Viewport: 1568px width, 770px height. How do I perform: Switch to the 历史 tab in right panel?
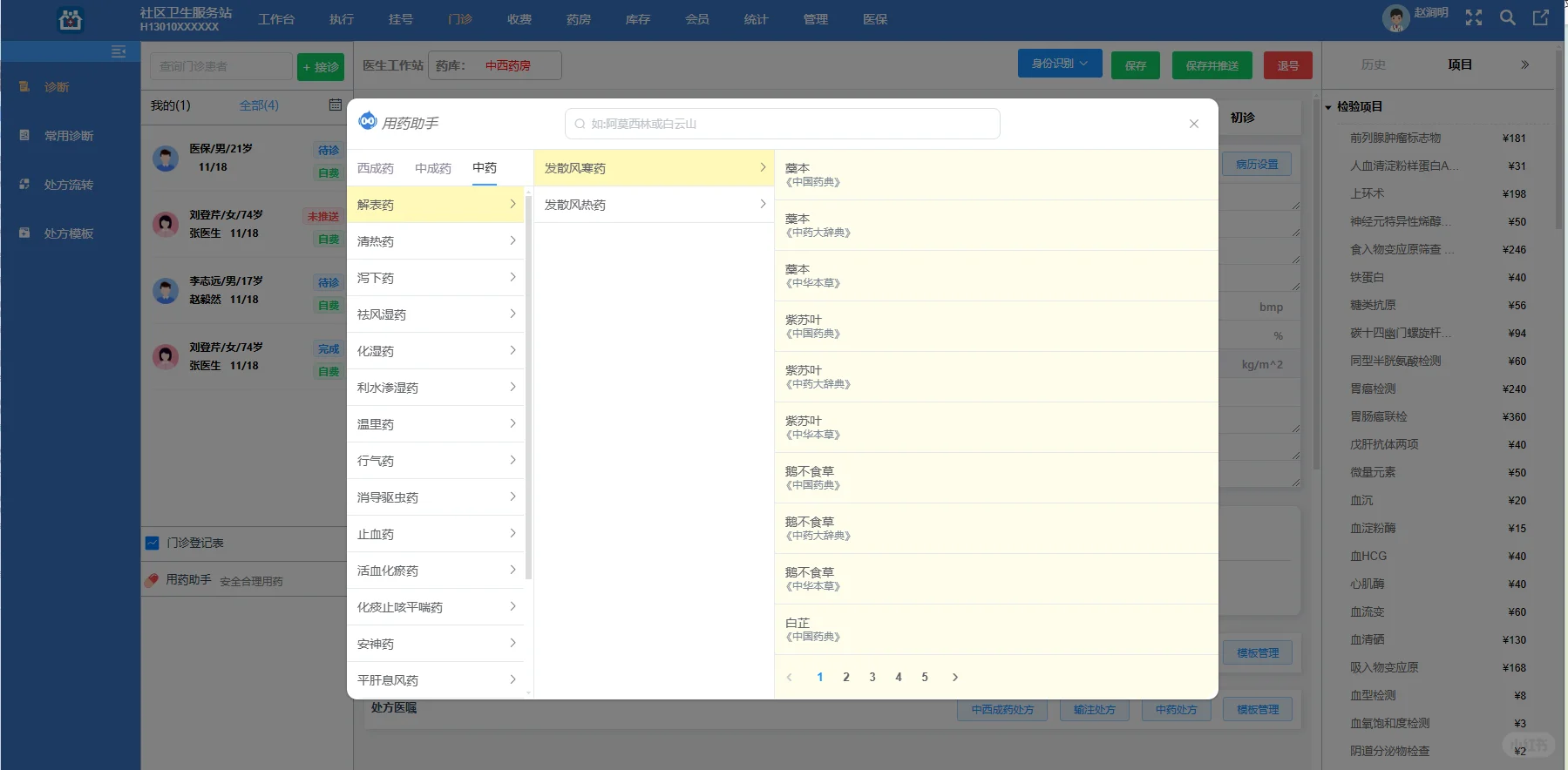click(1374, 64)
